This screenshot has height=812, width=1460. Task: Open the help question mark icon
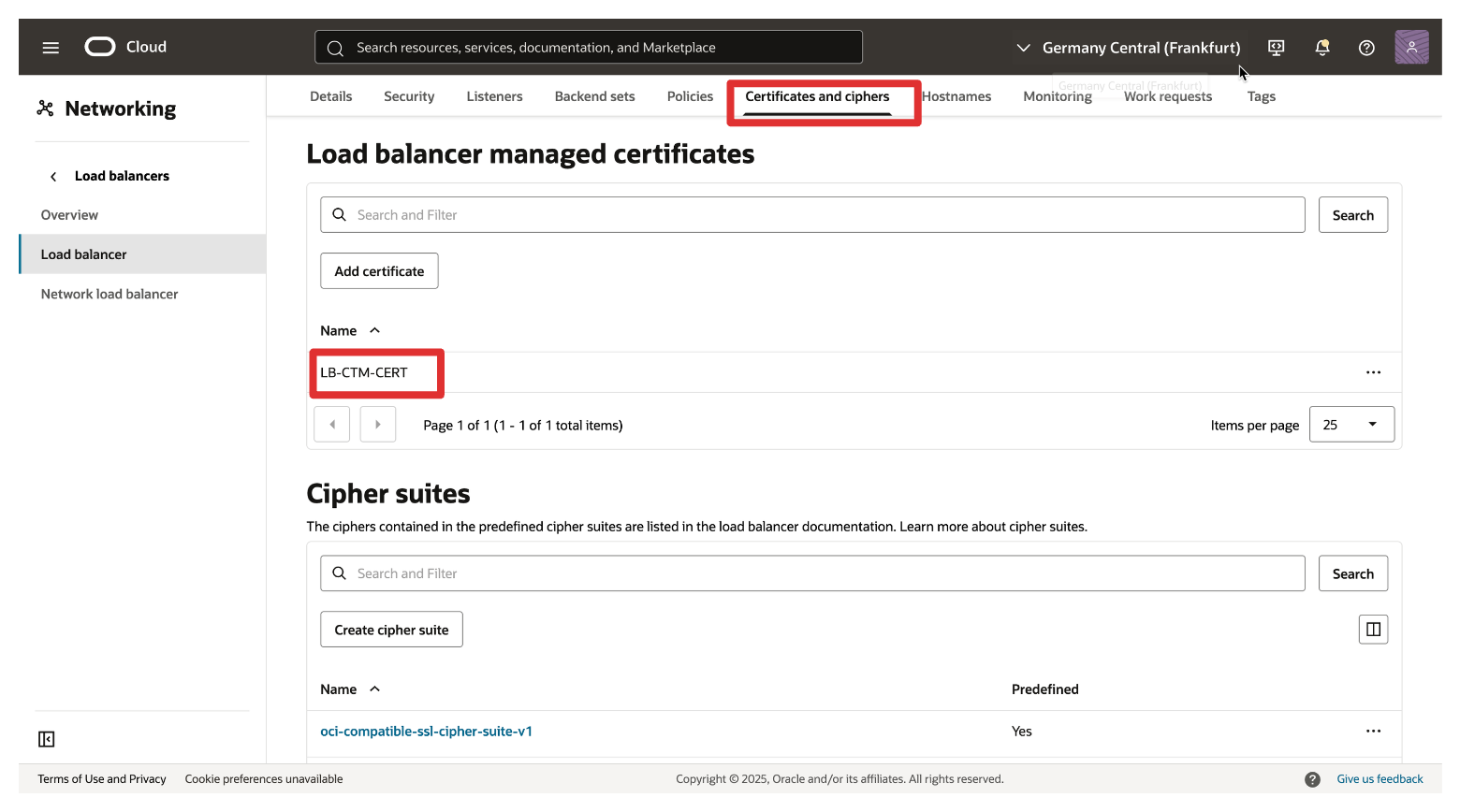click(x=1366, y=47)
